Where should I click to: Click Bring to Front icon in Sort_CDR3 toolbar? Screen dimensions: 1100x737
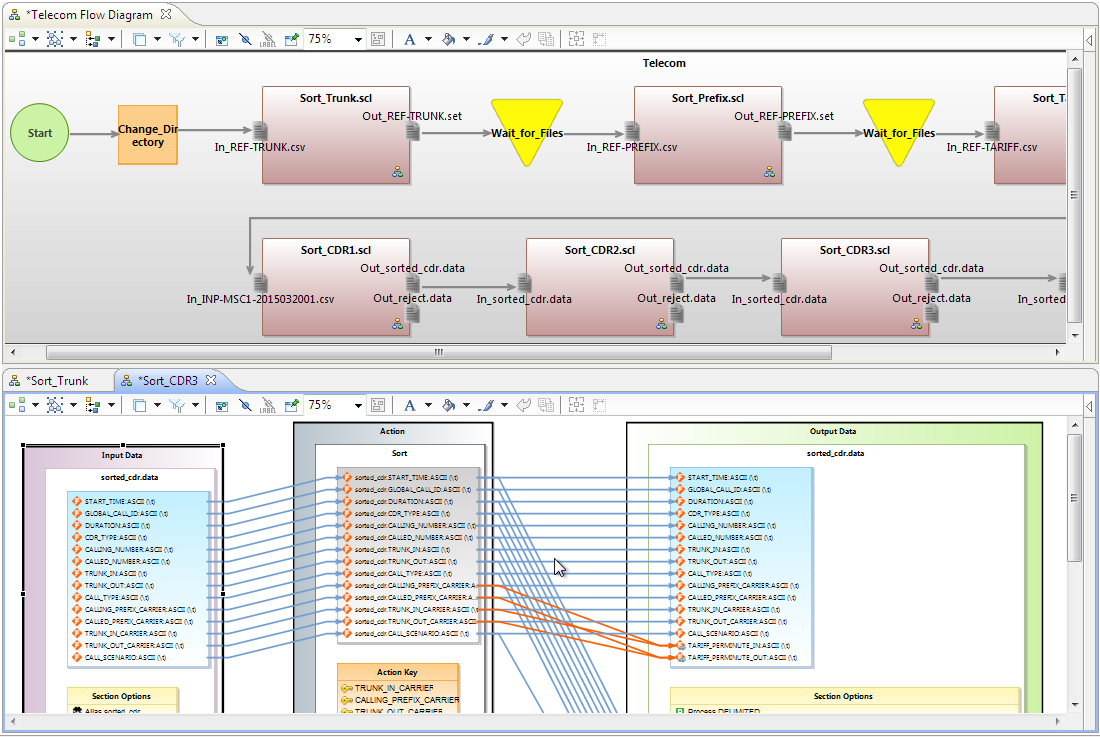click(x=140, y=405)
